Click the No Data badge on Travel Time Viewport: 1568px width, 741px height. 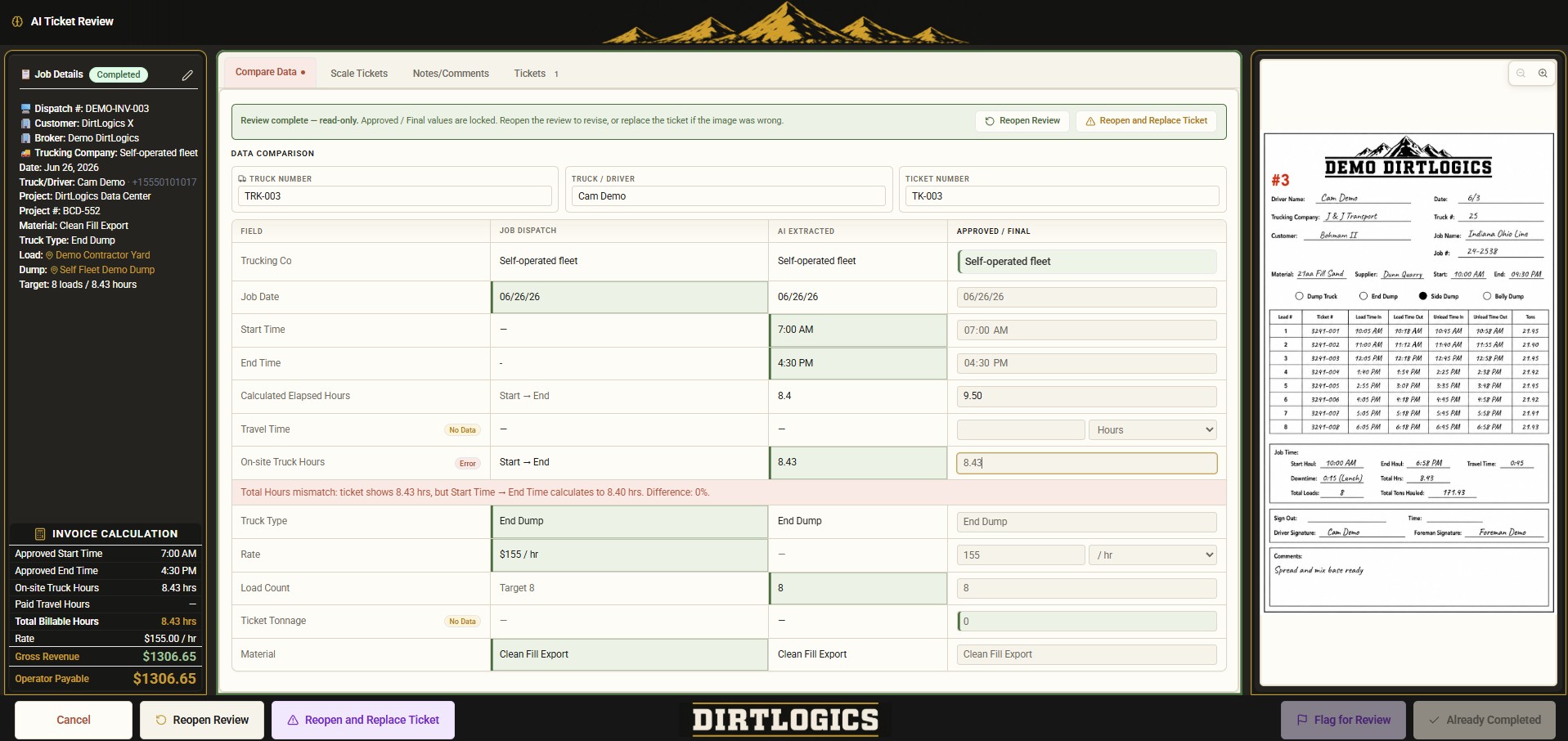pos(462,430)
